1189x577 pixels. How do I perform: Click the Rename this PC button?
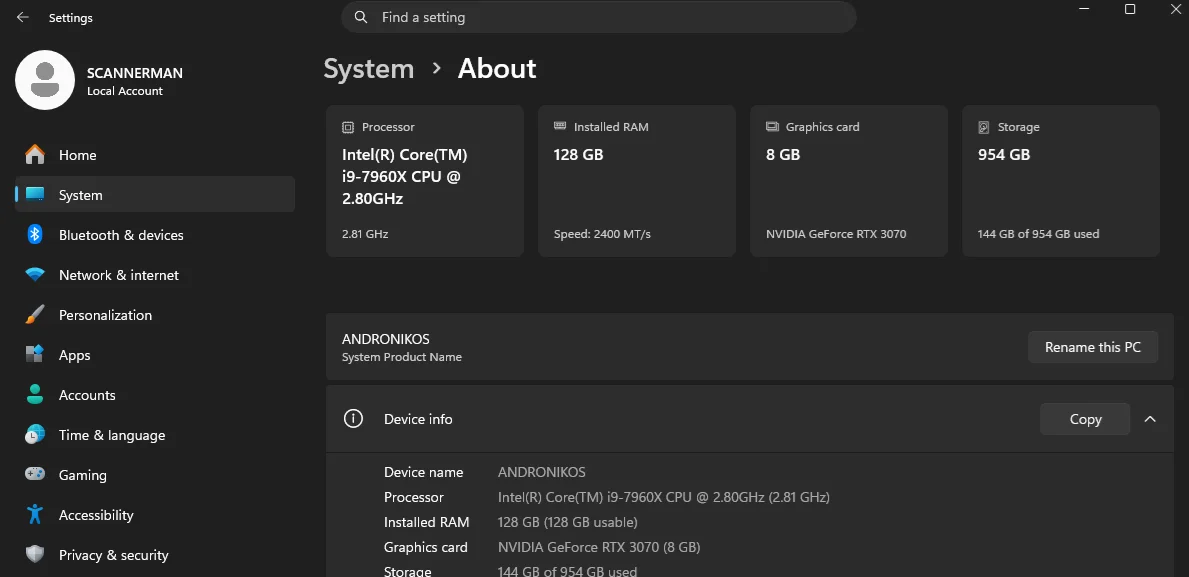click(1093, 347)
